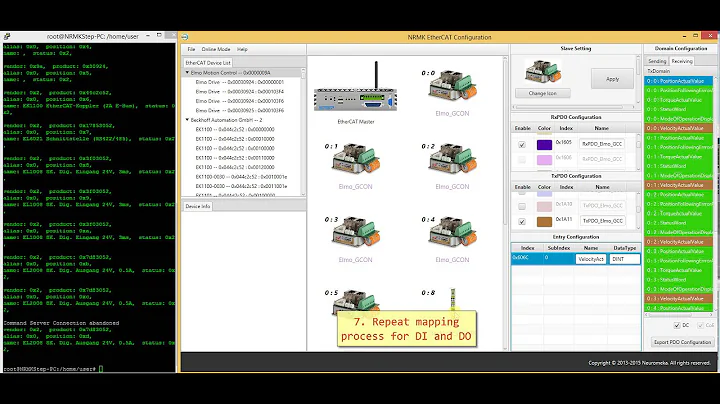Select Elmo Drive 0x00030925 : 0x000103F6 row
Viewport: 720px width, 404px height.
click(x=240, y=110)
